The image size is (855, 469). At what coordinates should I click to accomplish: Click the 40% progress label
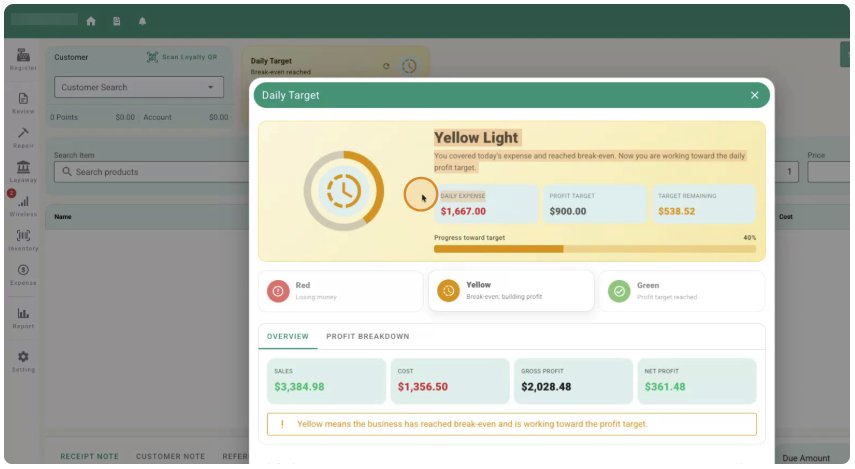[x=750, y=238]
